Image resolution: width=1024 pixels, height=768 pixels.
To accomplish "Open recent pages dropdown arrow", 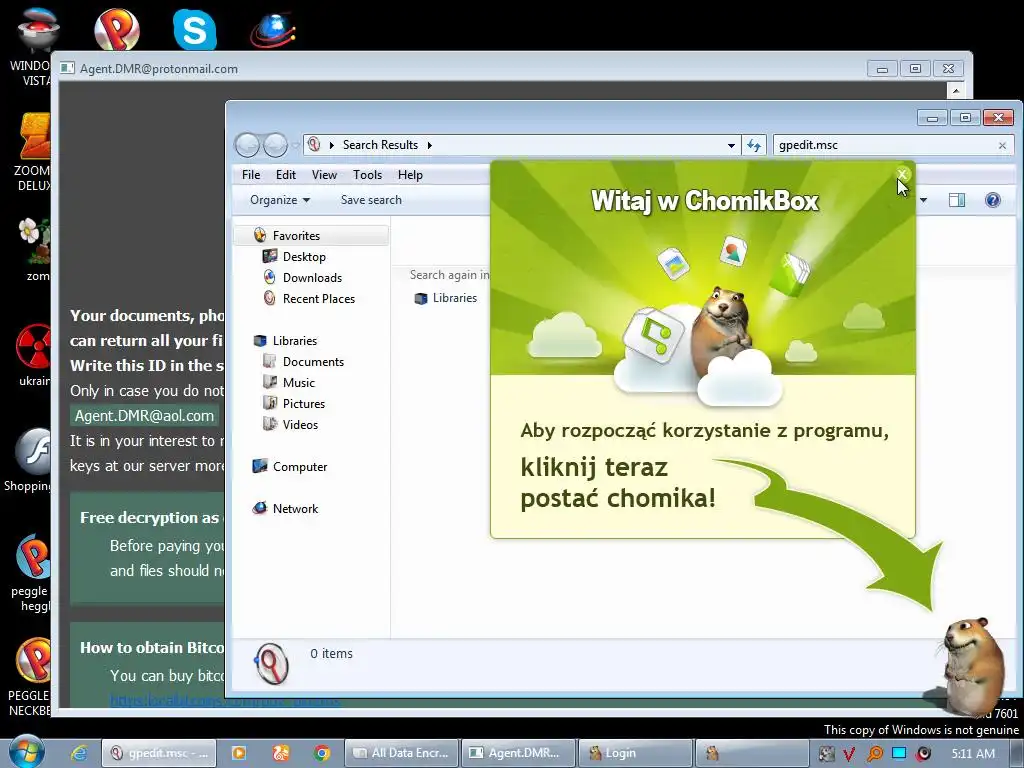I will tap(295, 145).
